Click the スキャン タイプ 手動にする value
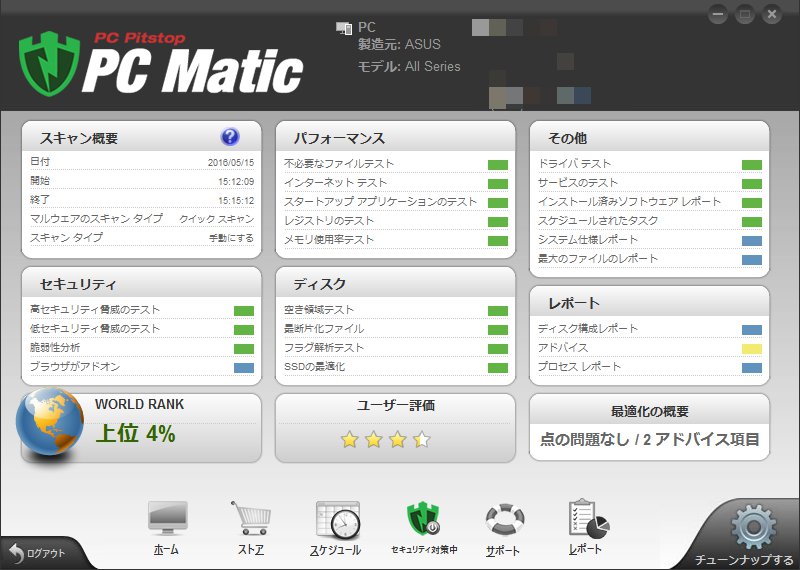The image size is (800, 570). tap(231, 238)
